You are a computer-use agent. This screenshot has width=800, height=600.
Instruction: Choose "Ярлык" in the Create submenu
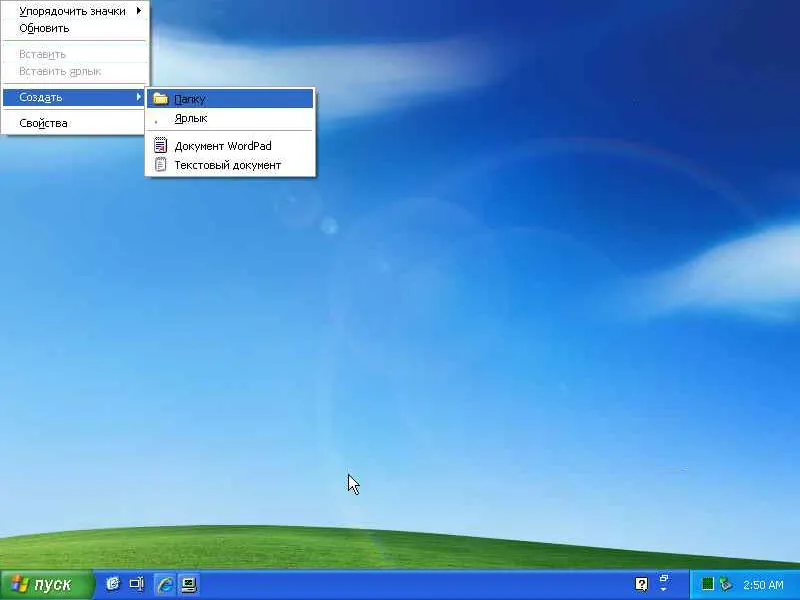click(230, 118)
